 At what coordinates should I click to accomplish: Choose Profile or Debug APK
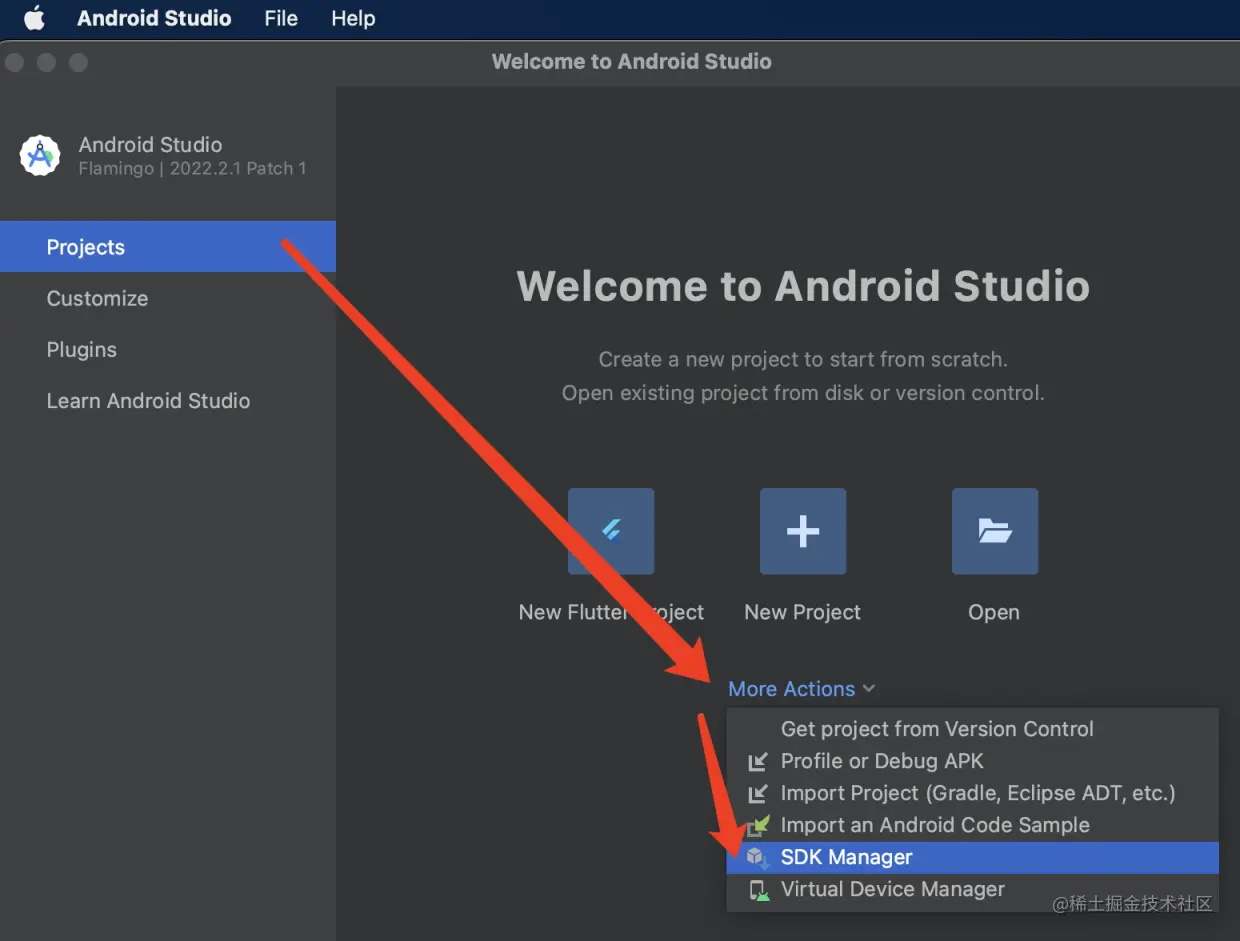(x=972, y=761)
